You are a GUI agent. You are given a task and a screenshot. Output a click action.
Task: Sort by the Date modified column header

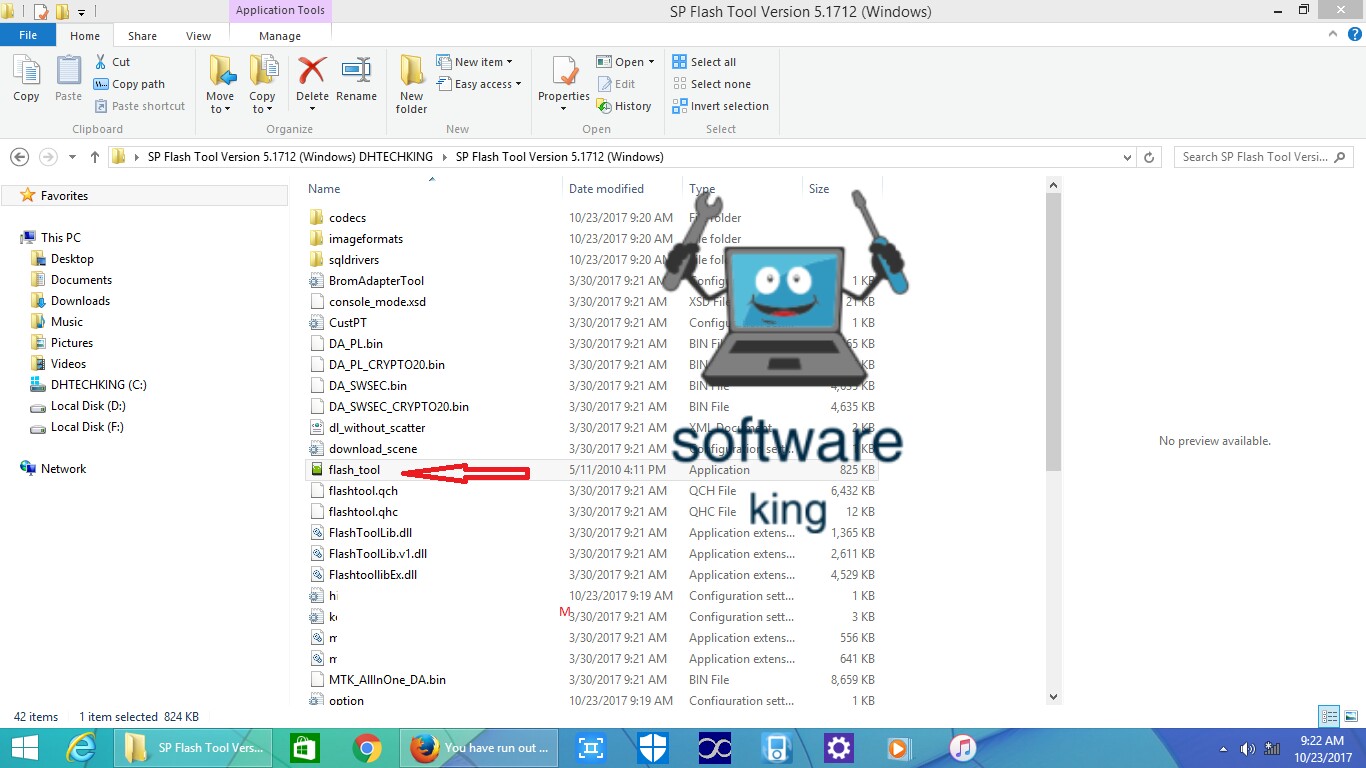coord(606,189)
